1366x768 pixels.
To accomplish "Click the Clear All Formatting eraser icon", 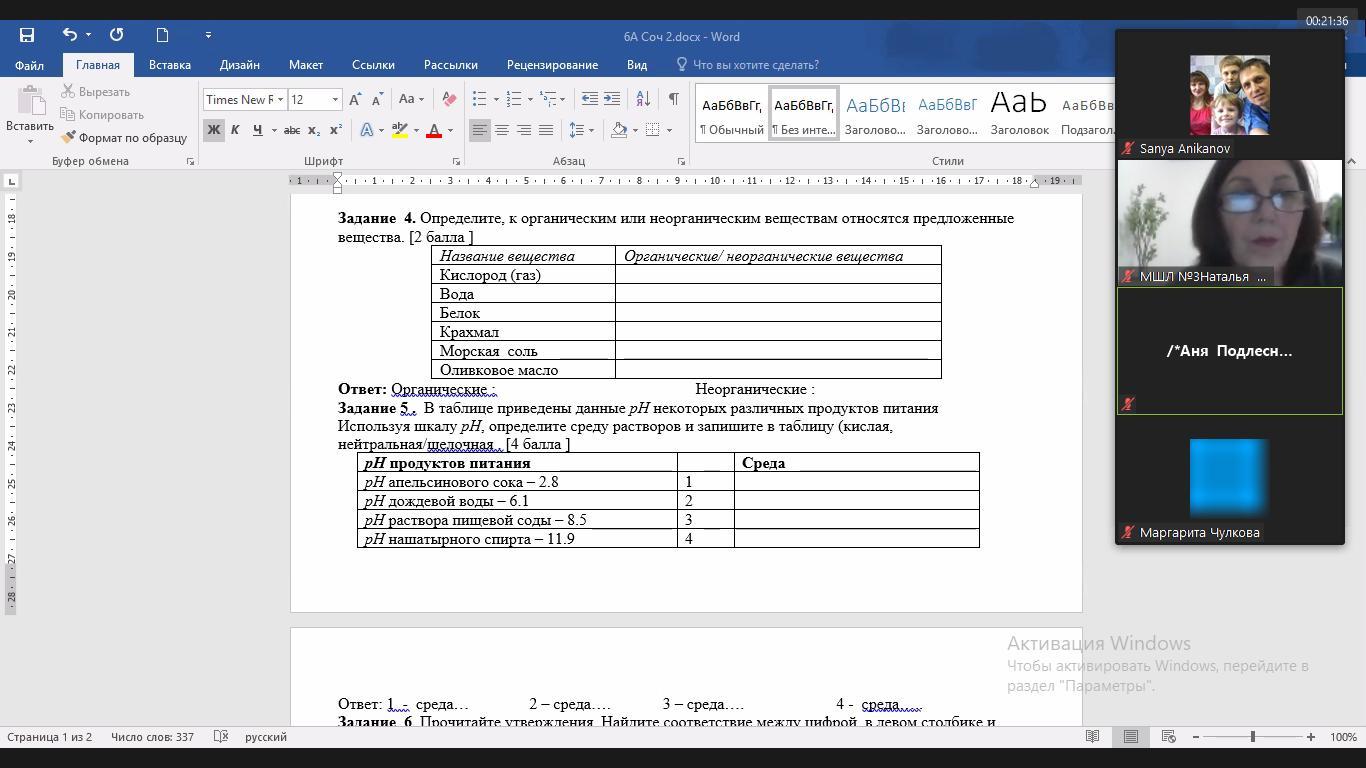I will coord(449,99).
